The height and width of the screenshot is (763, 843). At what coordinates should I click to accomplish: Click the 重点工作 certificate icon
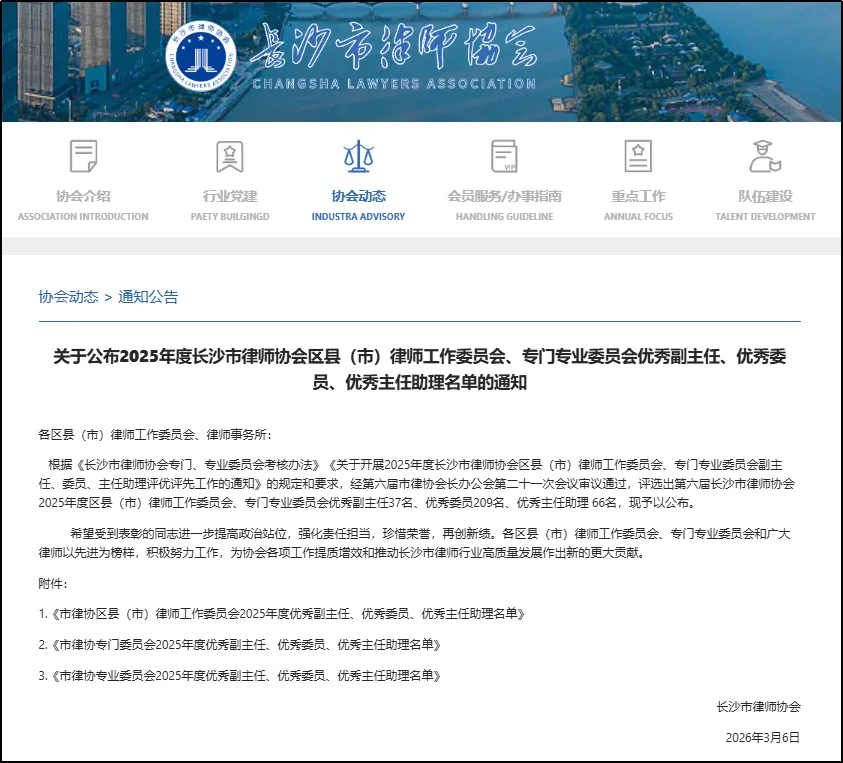coord(638,156)
